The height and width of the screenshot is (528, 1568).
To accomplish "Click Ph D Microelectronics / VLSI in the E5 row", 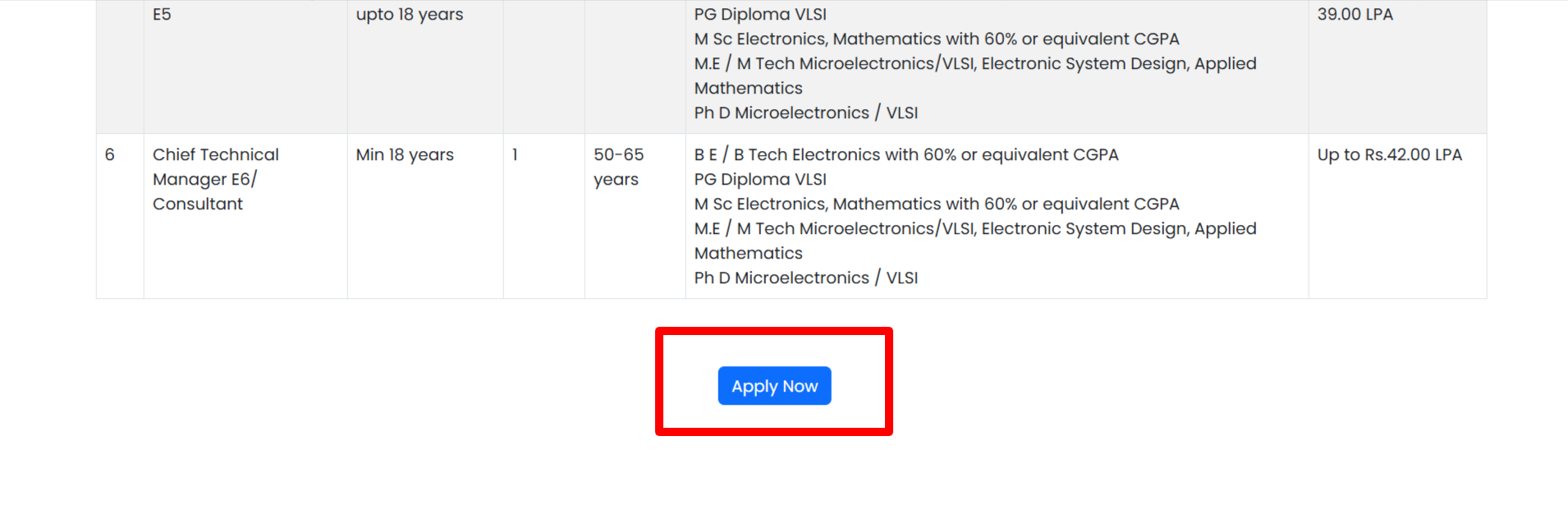I will (x=805, y=112).
